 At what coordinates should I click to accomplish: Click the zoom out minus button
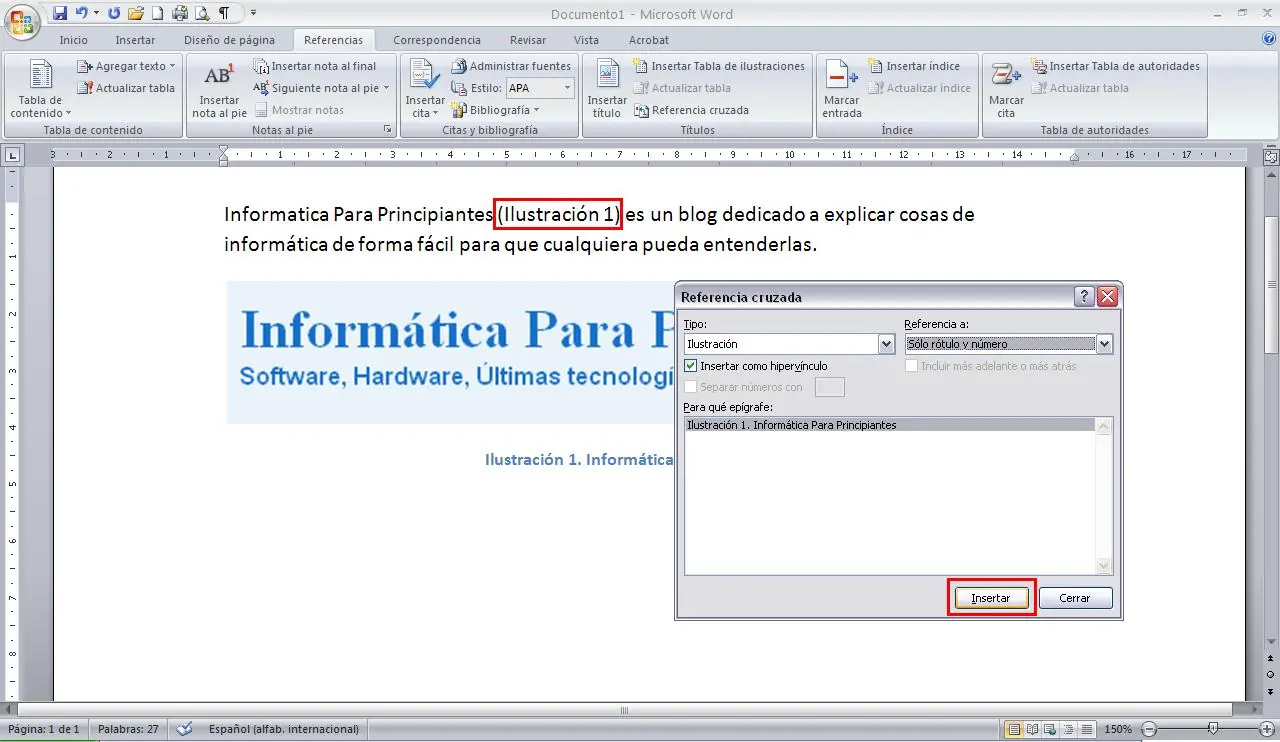[x=1149, y=729]
